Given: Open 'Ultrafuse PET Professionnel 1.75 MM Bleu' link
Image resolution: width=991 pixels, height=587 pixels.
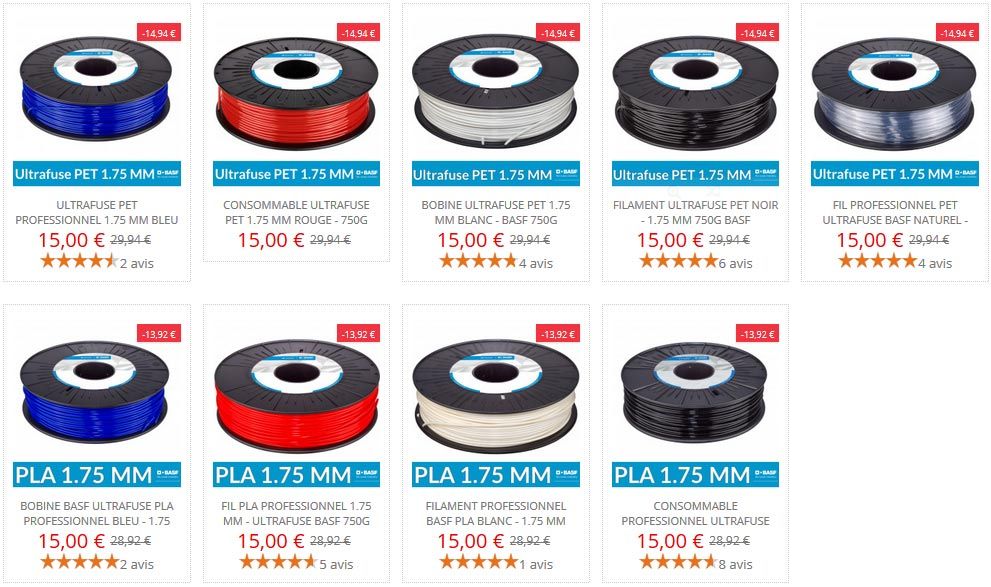Looking at the screenshot, I should point(97,212).
